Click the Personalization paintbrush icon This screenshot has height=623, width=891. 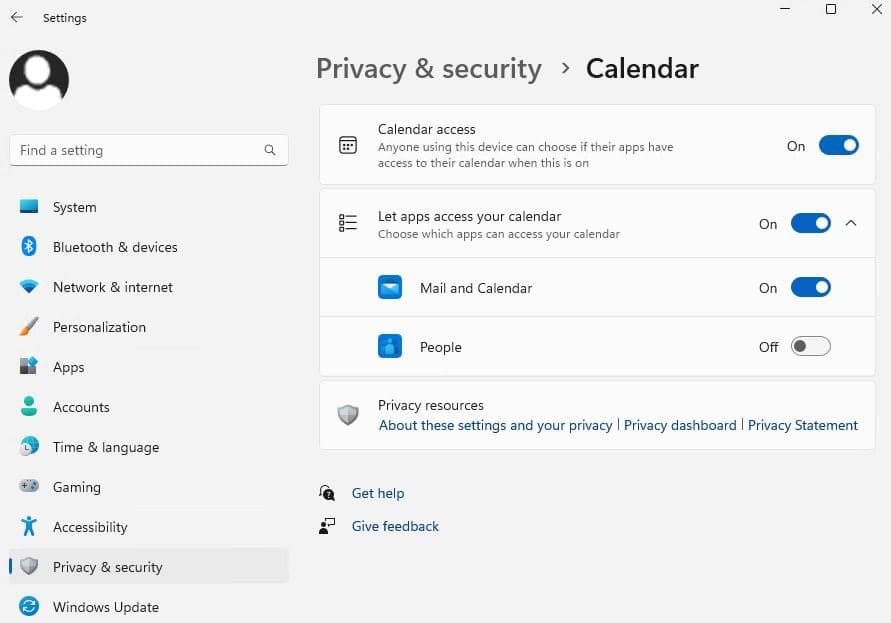[x=29, y=327]
